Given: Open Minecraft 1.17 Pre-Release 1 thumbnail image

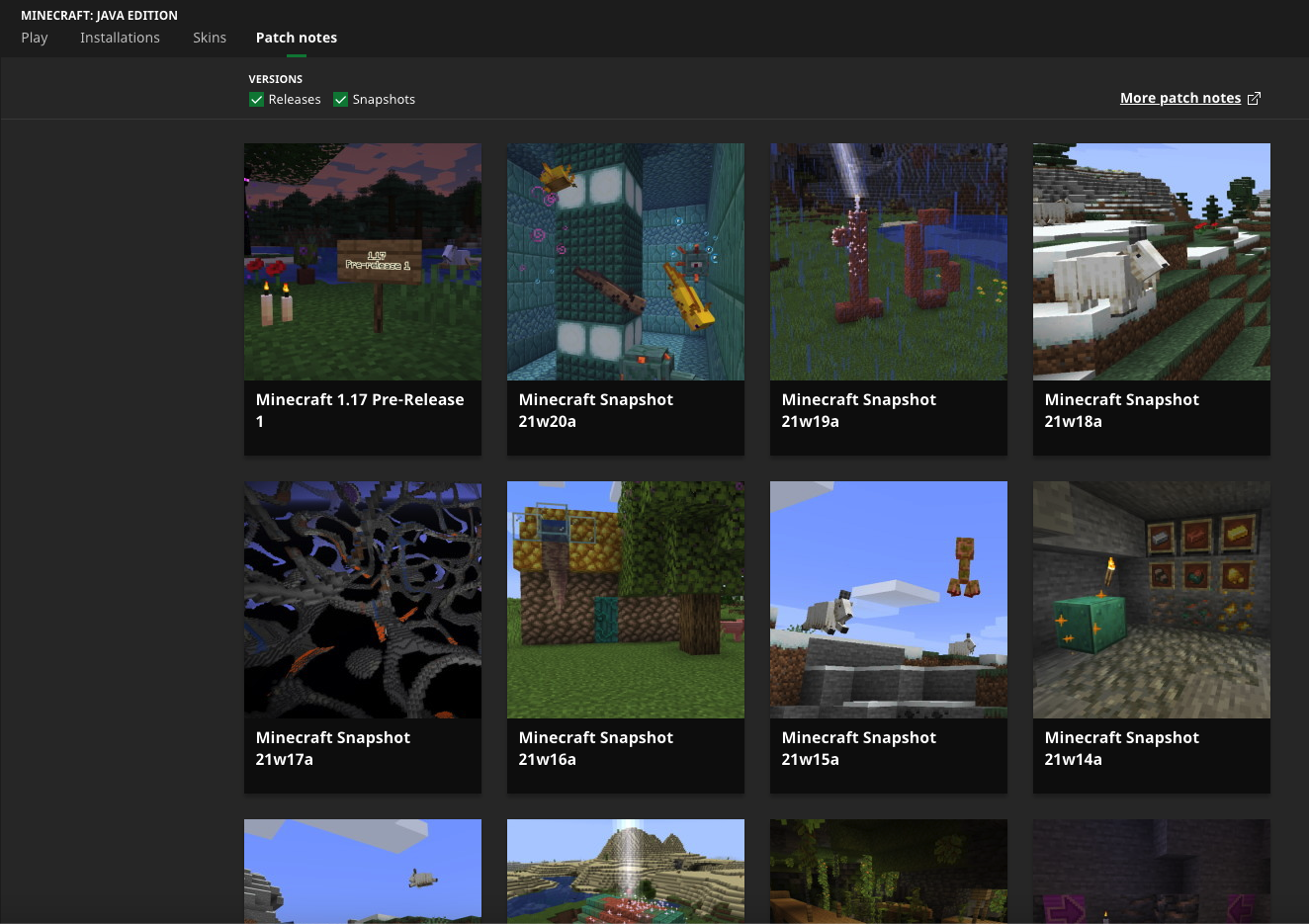Looking at the screenshot, I should (363, 262).
